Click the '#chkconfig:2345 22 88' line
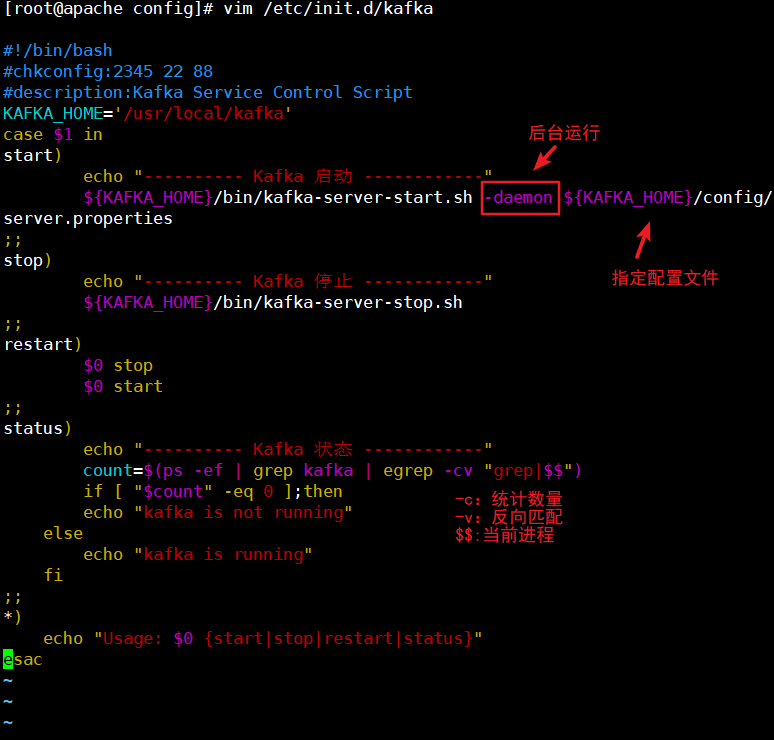Screen dimensions: 774x740 (108, 72)
